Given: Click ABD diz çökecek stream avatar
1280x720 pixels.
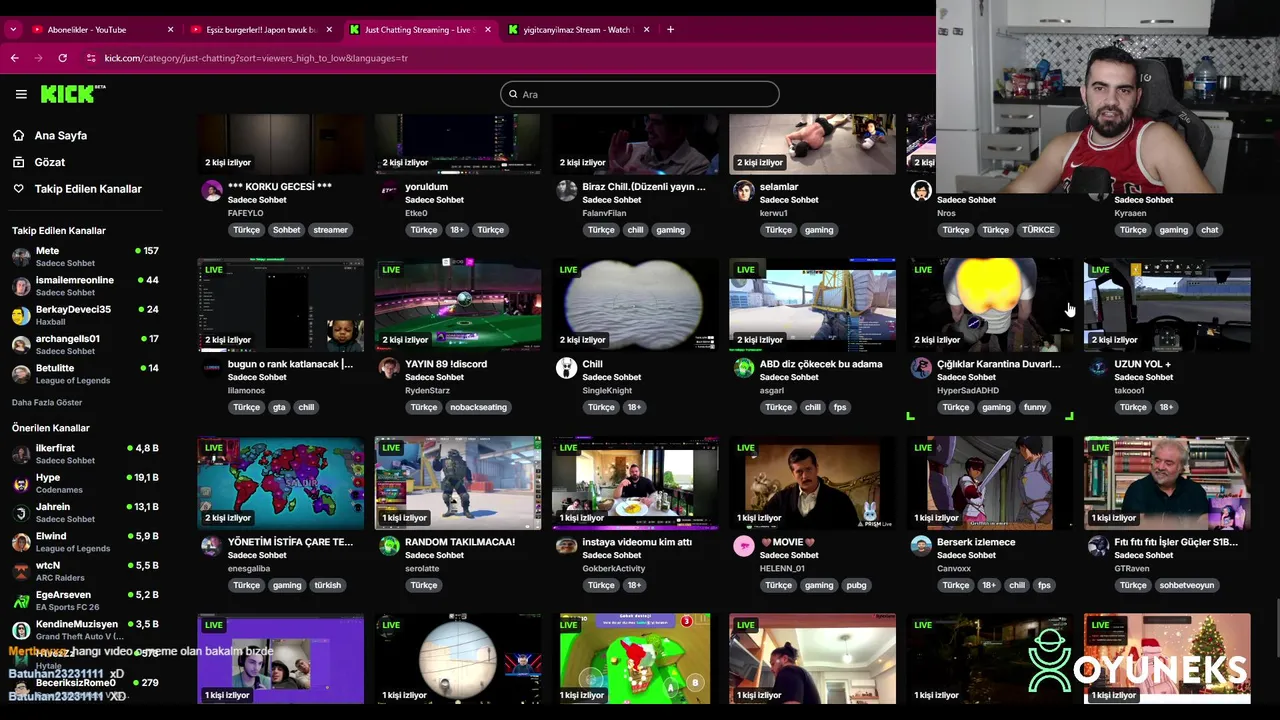Looking at the screenshot, I should click(x=743, y=368).
